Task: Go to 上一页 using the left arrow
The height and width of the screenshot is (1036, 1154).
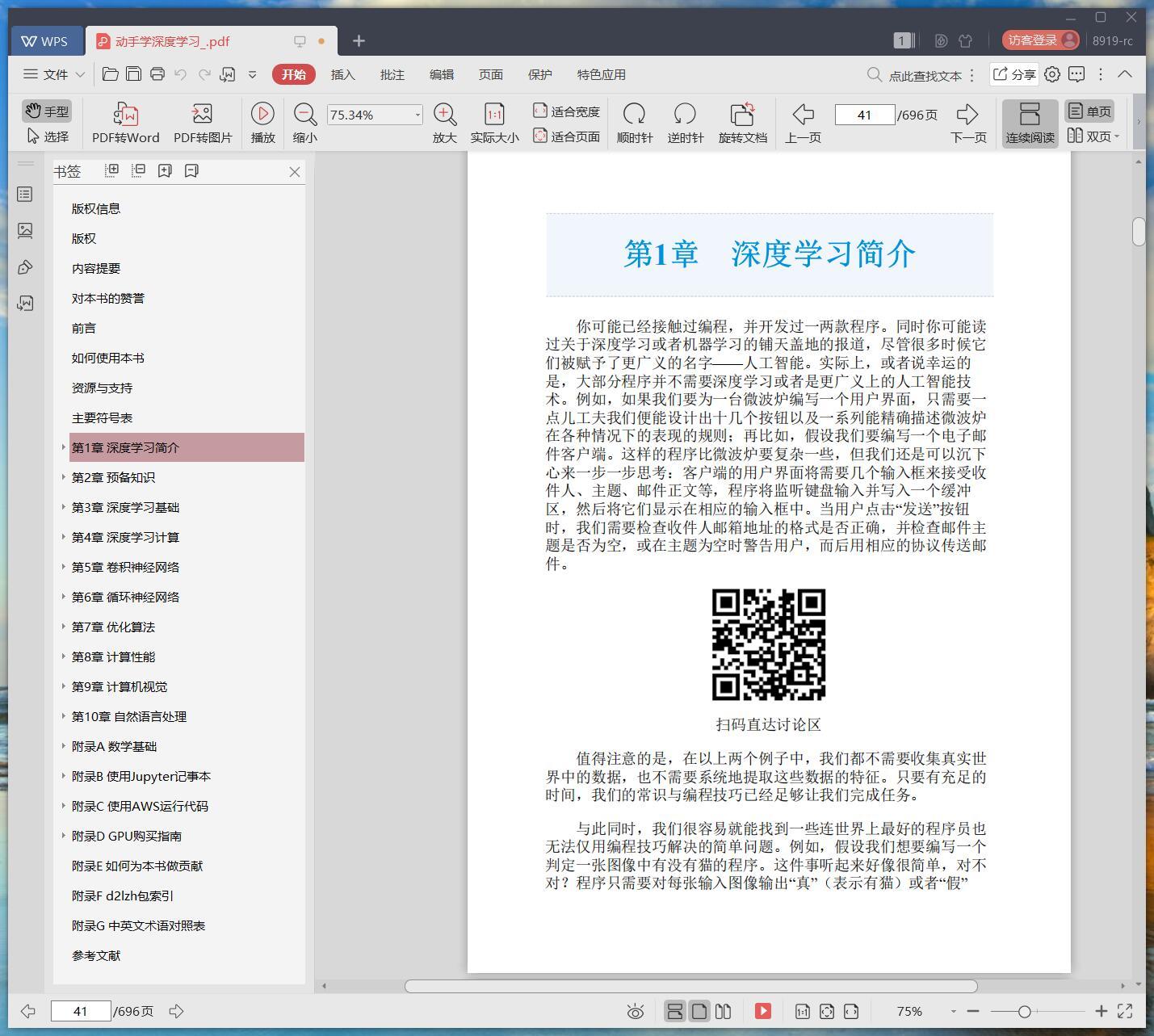Action: pos(803,114)
